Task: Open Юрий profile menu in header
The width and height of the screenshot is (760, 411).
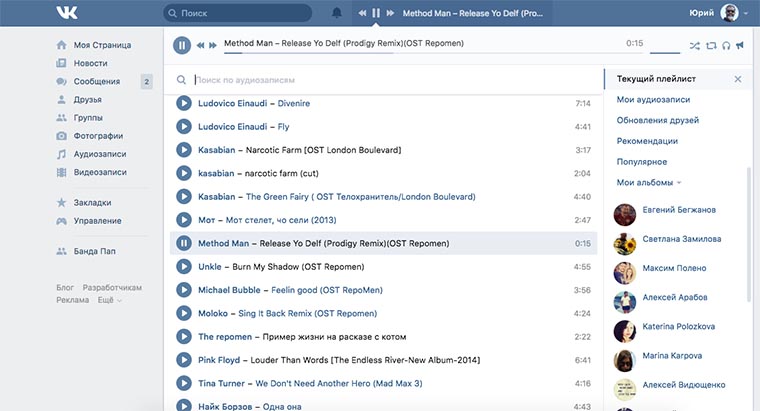Action: 719,13
